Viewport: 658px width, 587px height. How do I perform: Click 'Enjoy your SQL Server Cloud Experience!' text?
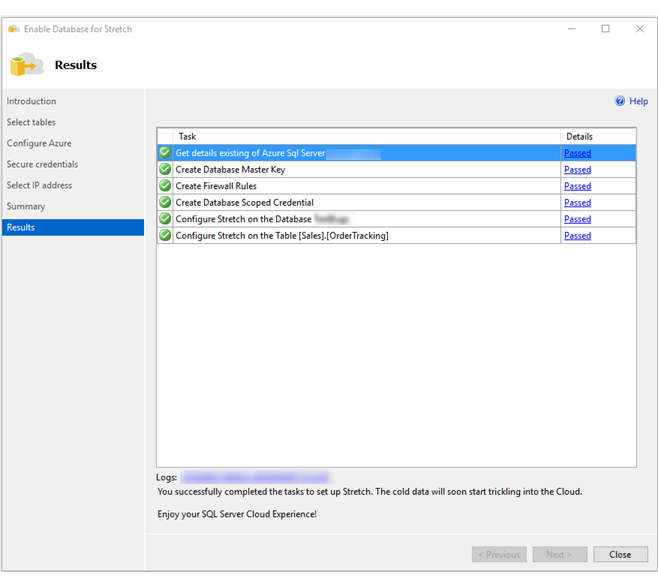pyautogui.click(x=237, y=514)
